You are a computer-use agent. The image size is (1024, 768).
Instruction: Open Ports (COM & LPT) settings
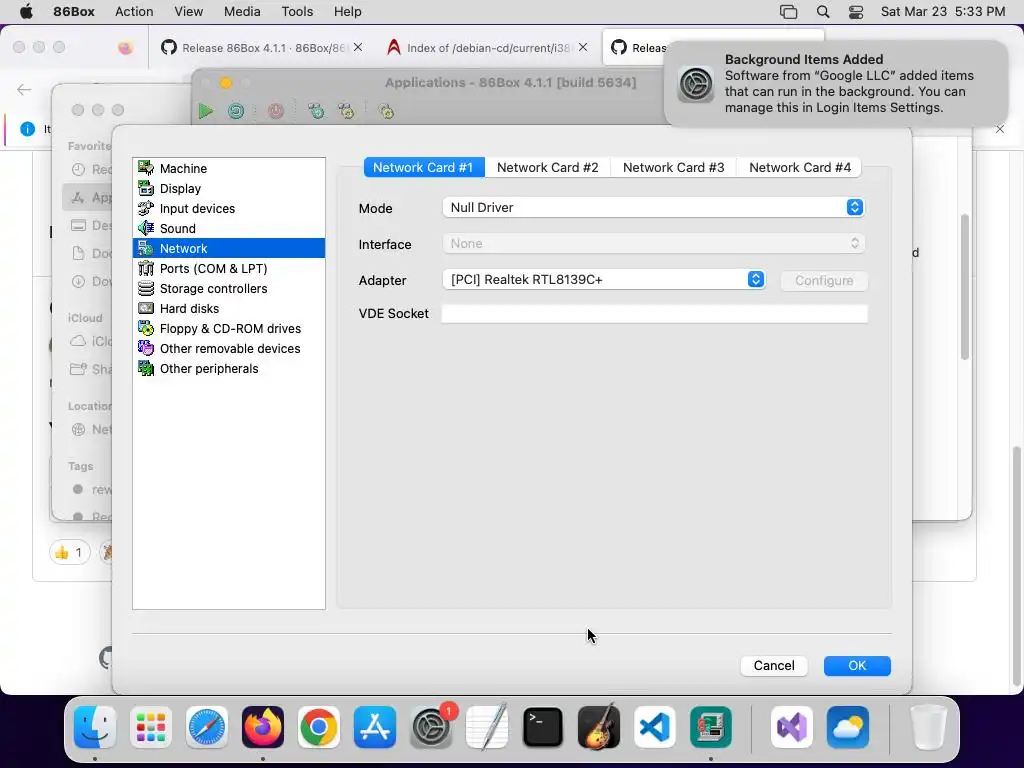point(229,268)
